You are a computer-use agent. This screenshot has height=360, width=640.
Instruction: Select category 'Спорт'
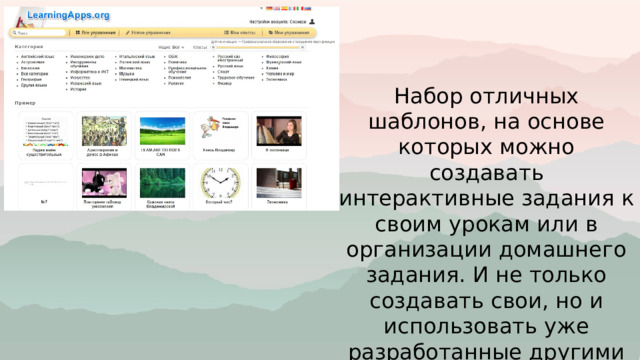[x=223, y=72]
